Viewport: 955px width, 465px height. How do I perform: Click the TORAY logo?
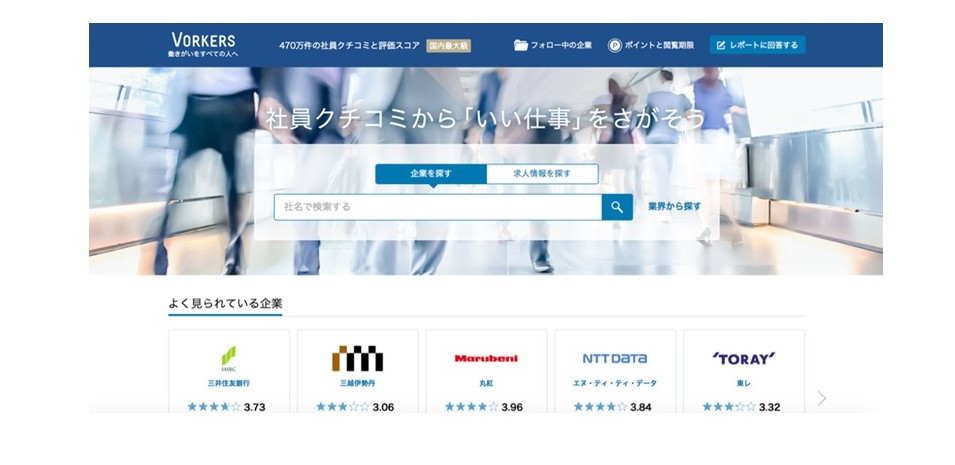pyautogui.click(x=743, y=358)
